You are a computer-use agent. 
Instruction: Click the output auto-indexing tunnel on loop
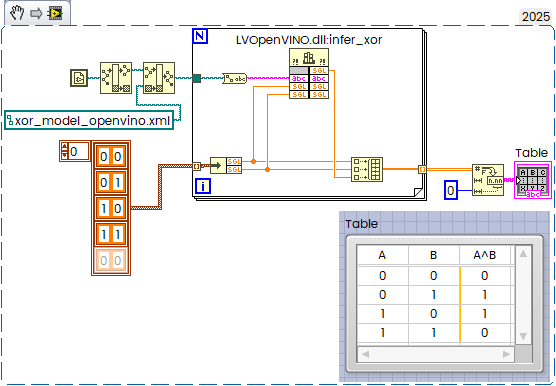coord(422,169)
